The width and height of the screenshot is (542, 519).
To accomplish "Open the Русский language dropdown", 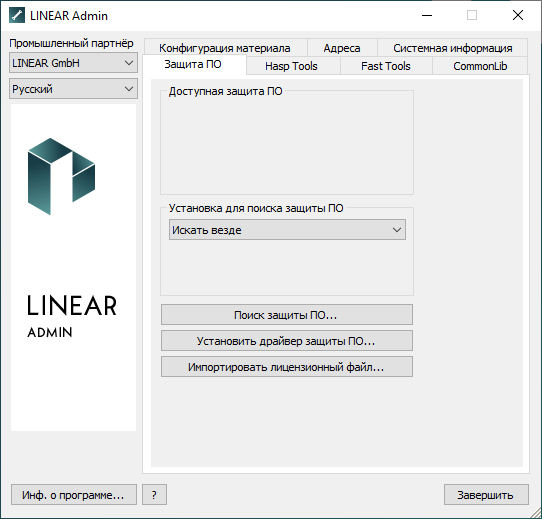I will point(73,89).
